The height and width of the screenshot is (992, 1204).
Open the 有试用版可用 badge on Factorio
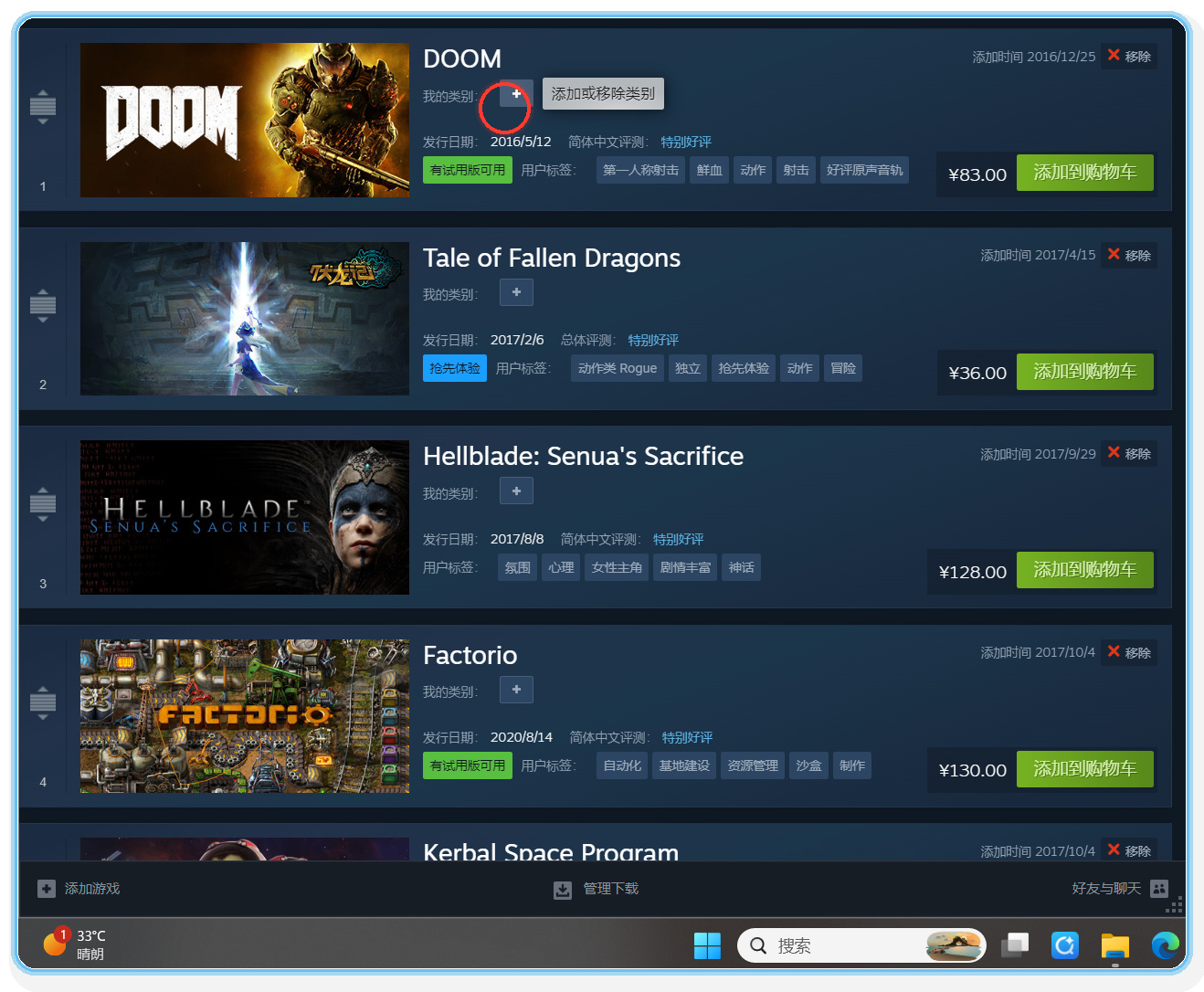click(x=468, y=765)
